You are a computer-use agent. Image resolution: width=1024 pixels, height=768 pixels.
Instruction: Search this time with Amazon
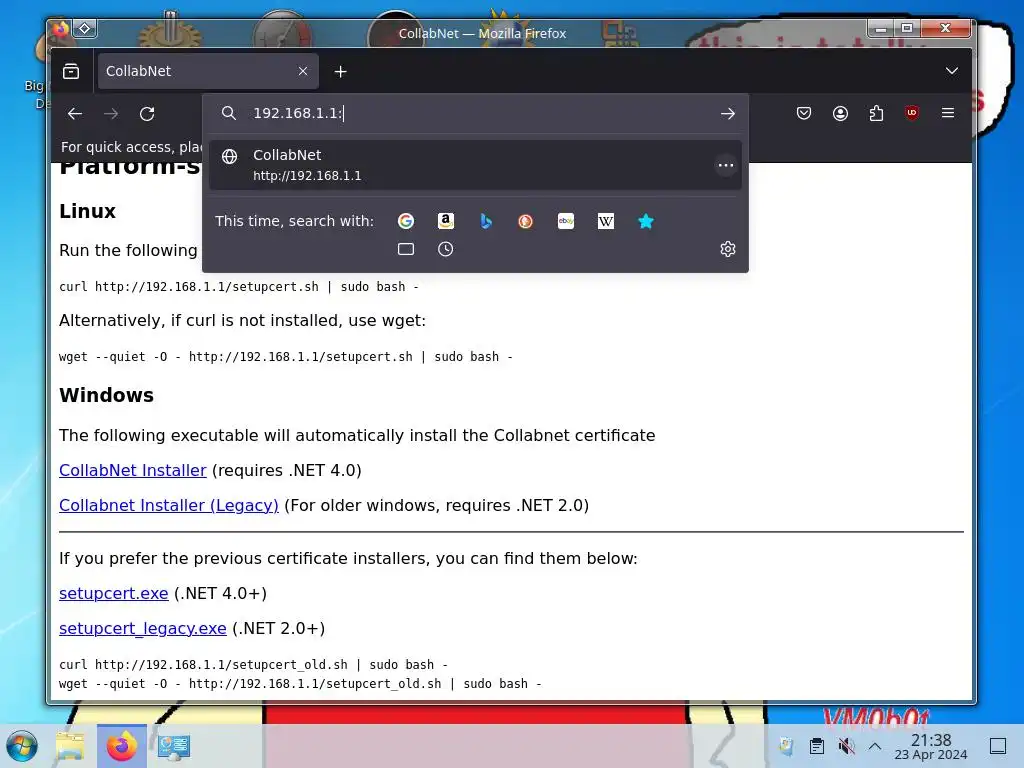[445, 221]
